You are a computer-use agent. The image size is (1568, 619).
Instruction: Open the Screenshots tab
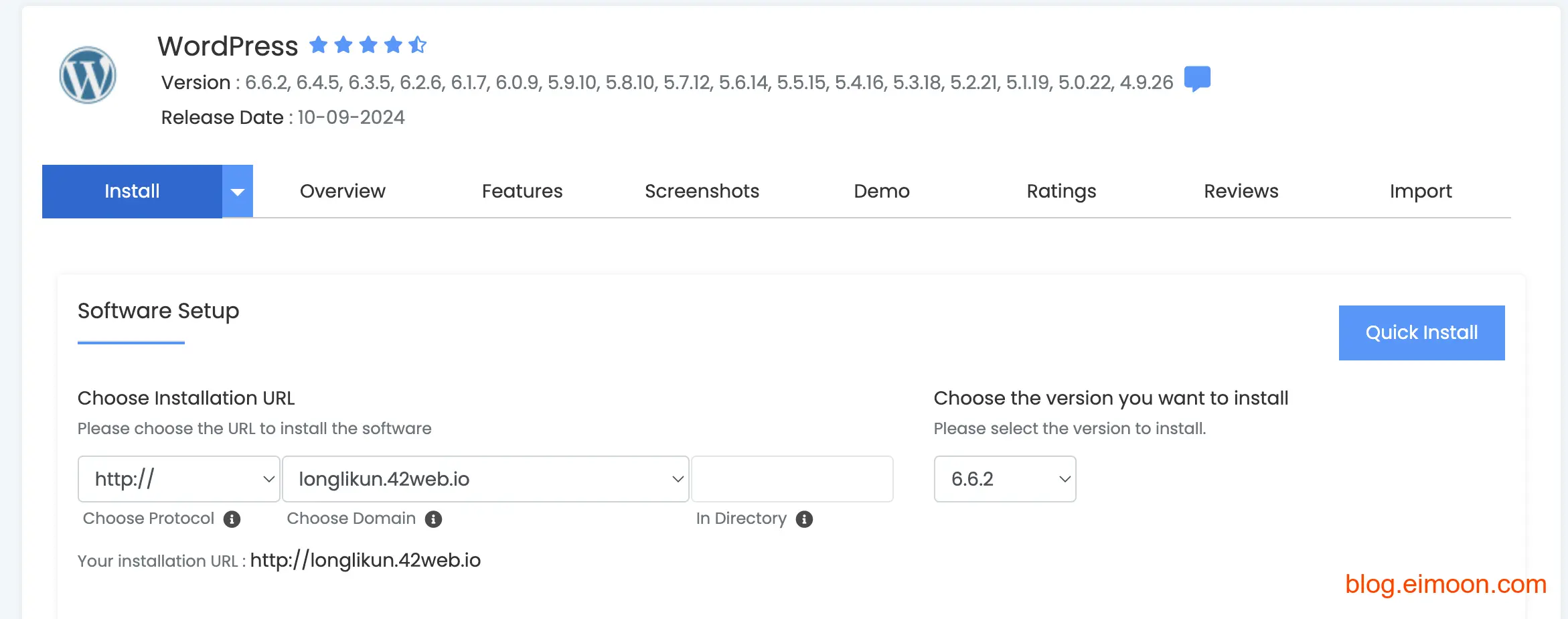[x=702, y=192]
